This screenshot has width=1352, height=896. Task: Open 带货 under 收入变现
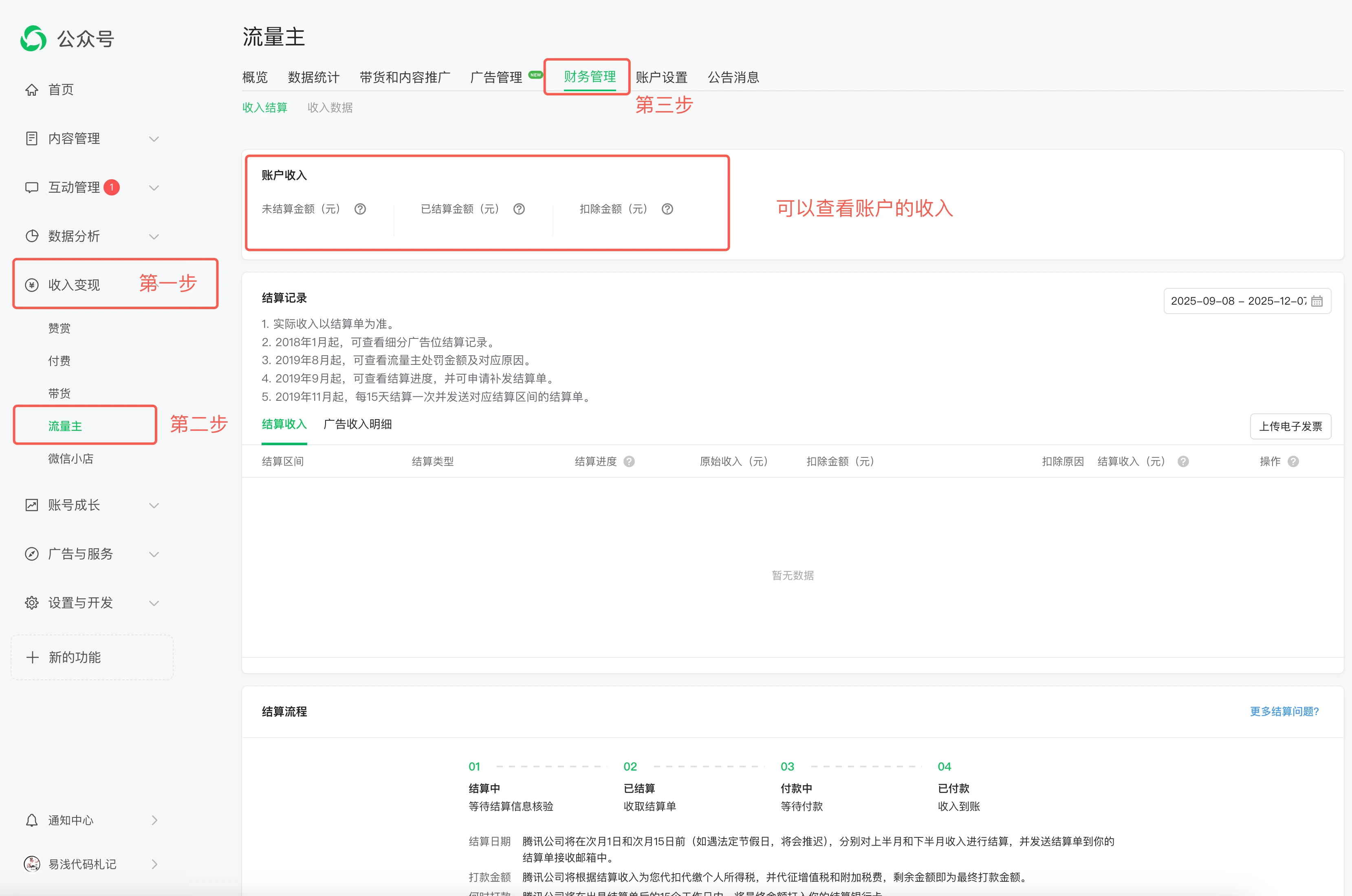click(59, 393)
